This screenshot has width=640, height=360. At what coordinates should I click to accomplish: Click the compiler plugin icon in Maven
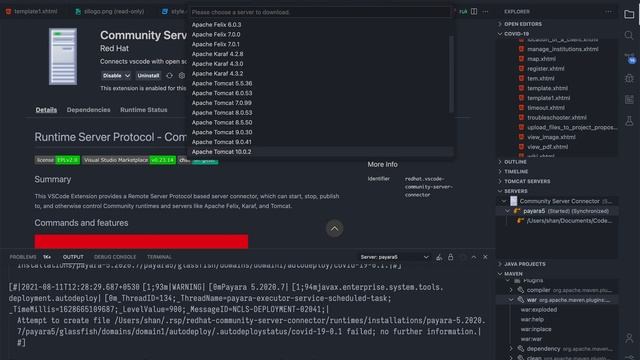(x=520, y=290)
